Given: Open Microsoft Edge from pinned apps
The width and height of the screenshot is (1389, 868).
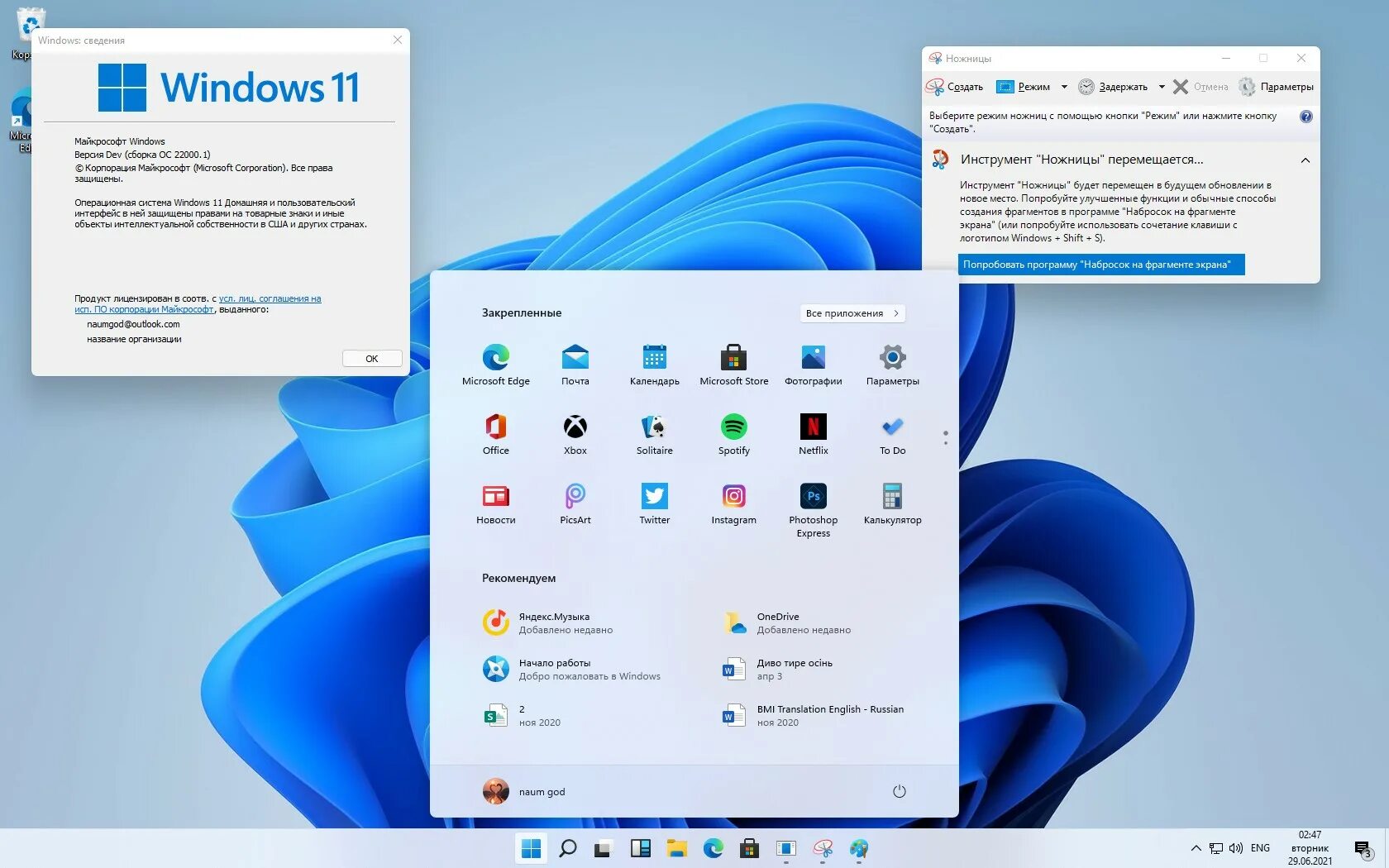Looking at the screenshot, I should coord(495,365).
